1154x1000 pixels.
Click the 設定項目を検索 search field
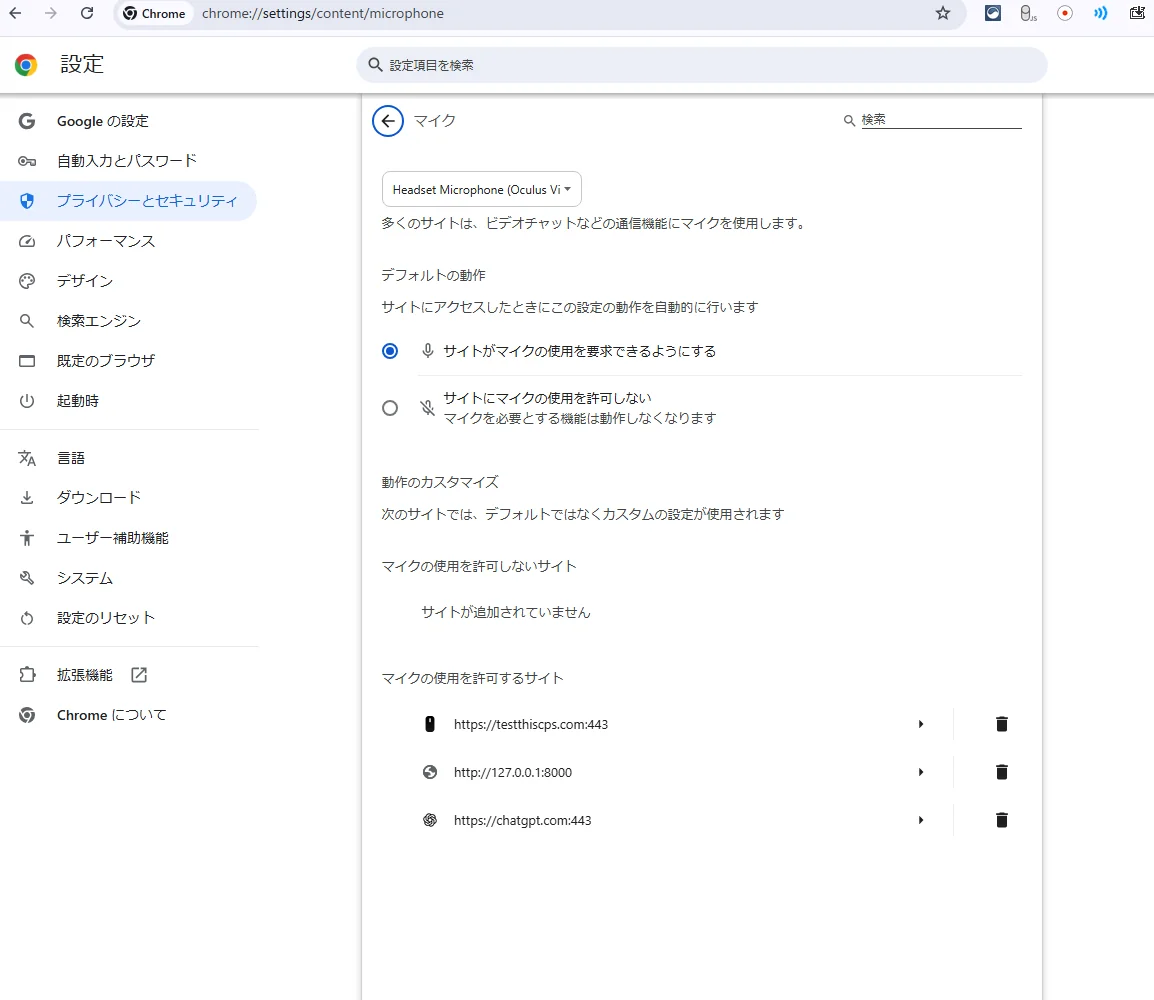[700, 65]
